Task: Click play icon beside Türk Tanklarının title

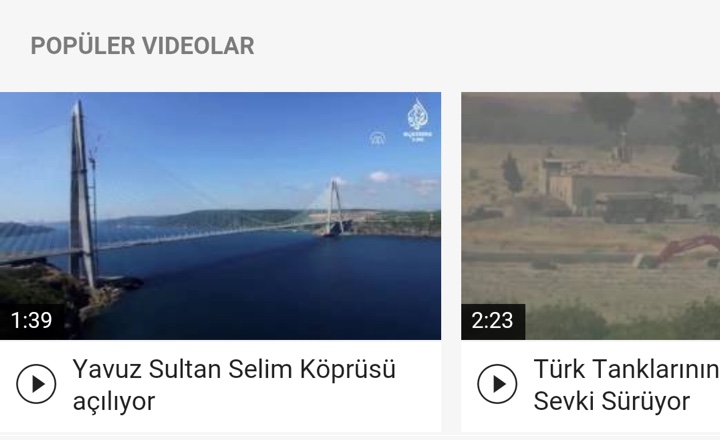Action: pos(497,384)
